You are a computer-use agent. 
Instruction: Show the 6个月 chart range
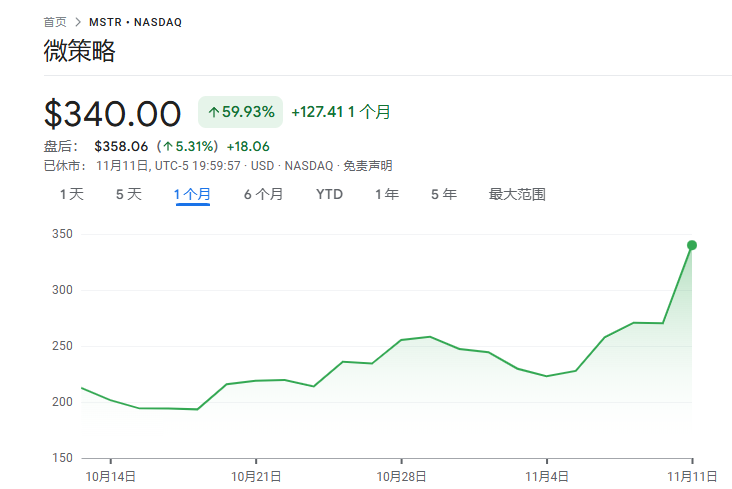pyautogui.click(x=263, y=194)
